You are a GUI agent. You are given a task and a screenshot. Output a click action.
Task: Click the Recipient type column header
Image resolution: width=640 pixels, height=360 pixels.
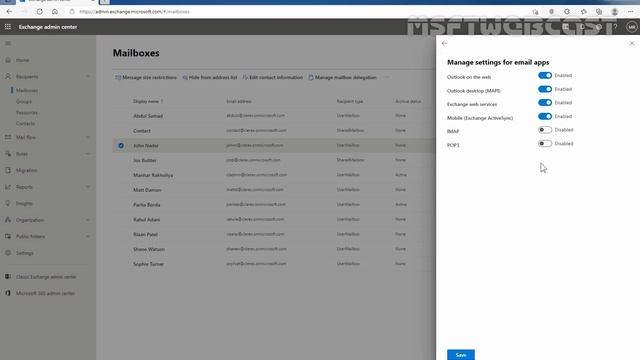click(349, 101)
